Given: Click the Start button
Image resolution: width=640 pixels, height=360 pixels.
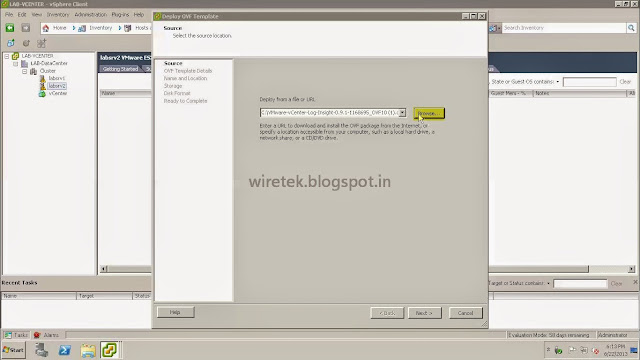Looking at the screenshot, I should 13,350.
